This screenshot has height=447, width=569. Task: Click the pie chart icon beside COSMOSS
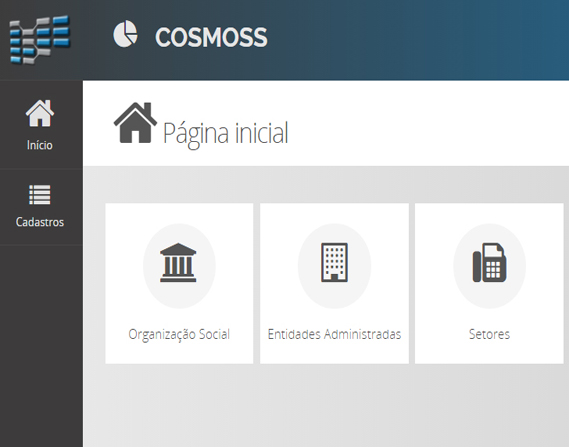coord(125,34)
